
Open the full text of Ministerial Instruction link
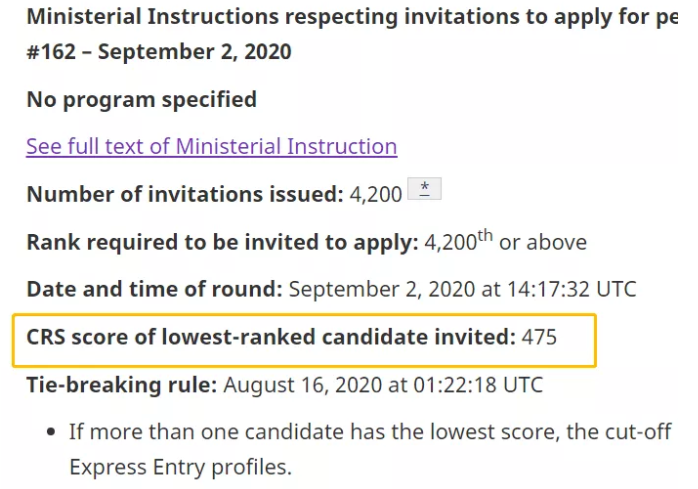(211, 146)
